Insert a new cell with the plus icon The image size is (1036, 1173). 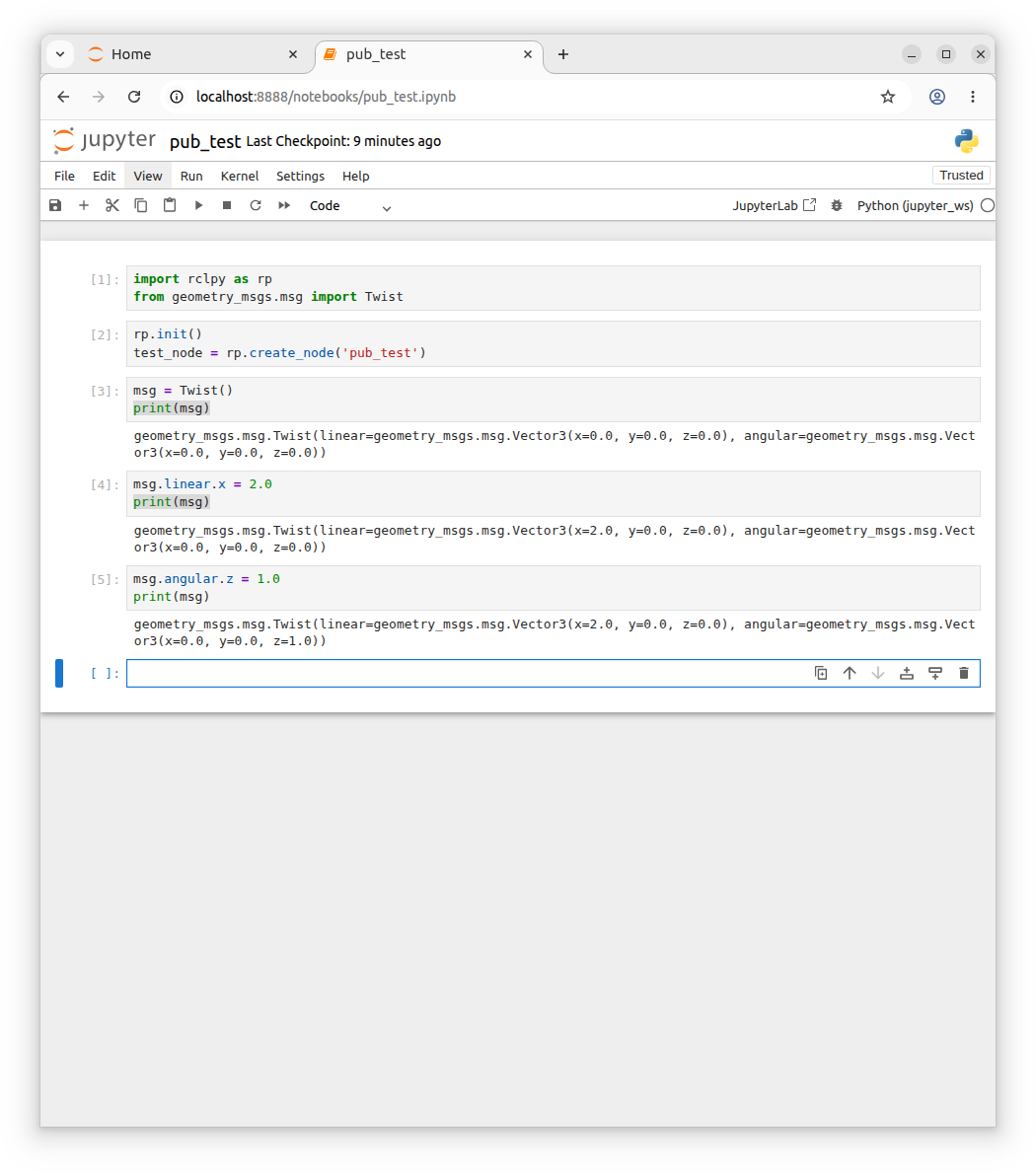(x=84, y=205)
